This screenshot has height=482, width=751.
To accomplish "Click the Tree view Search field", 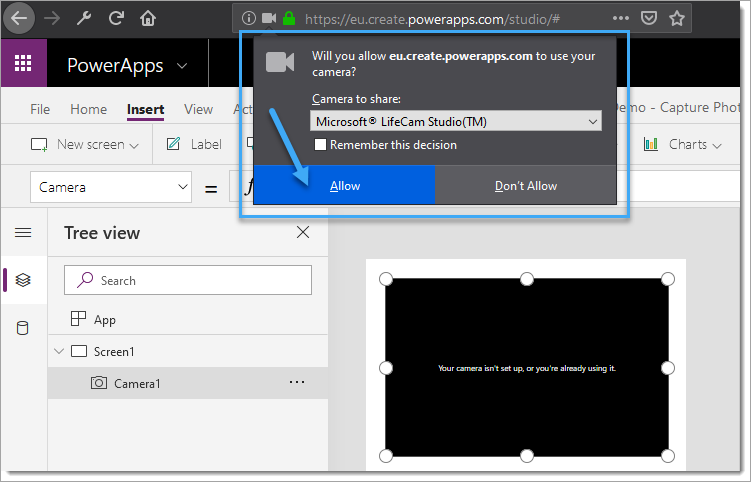I will (x=188, y=280).
